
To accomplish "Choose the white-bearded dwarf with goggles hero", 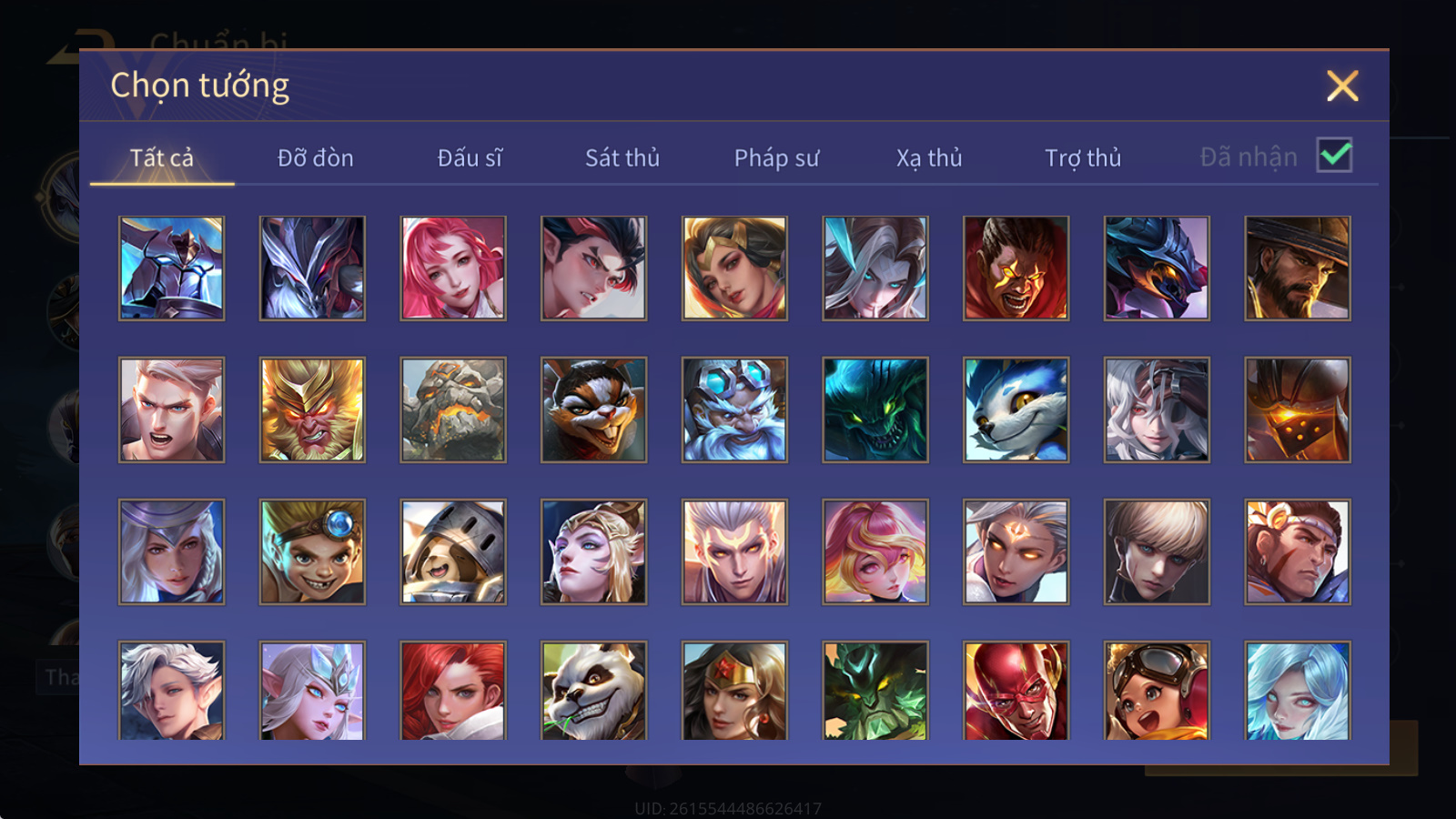I will 734,409.
